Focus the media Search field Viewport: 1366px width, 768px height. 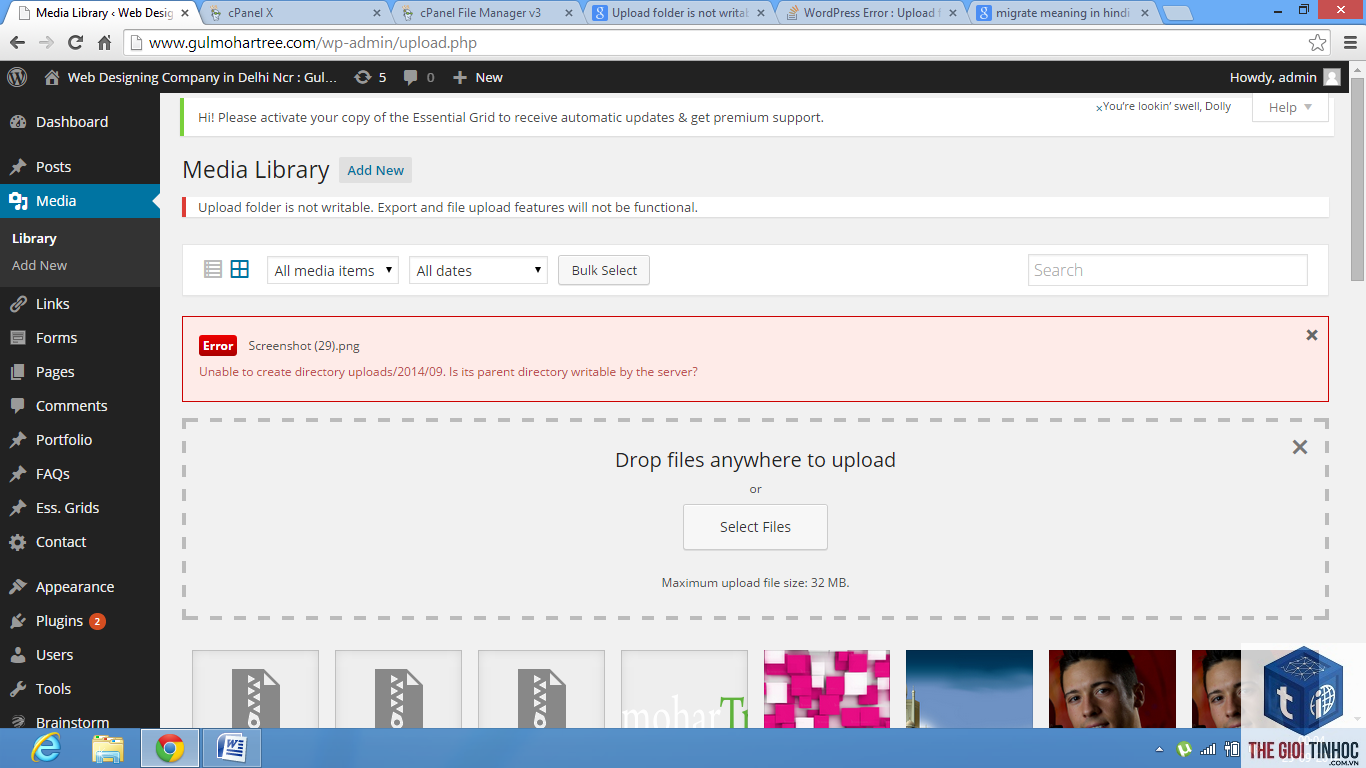pyautogui.click(x=1168, y=270)
